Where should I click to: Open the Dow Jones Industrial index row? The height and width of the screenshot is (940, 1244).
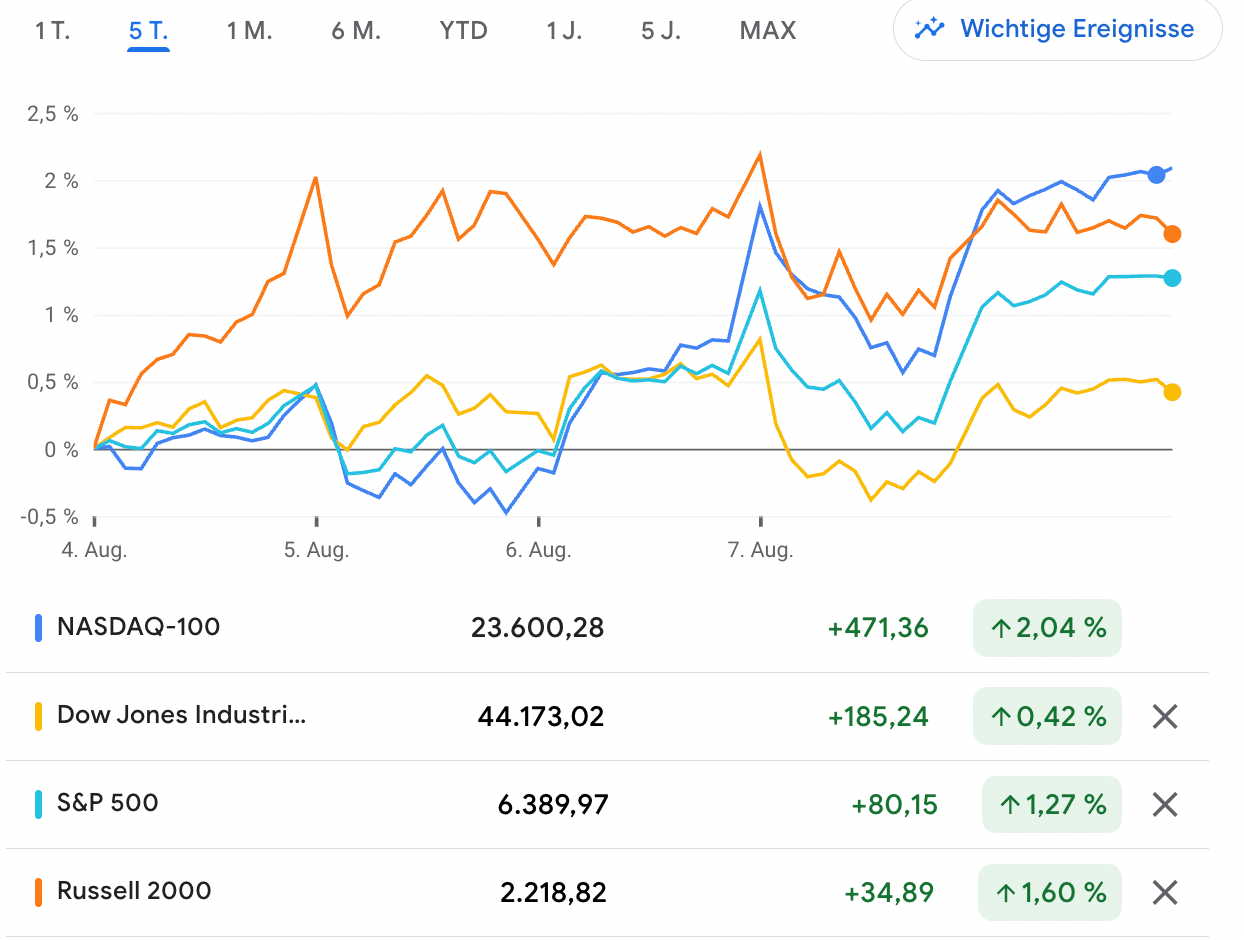(x=607, y=716)
